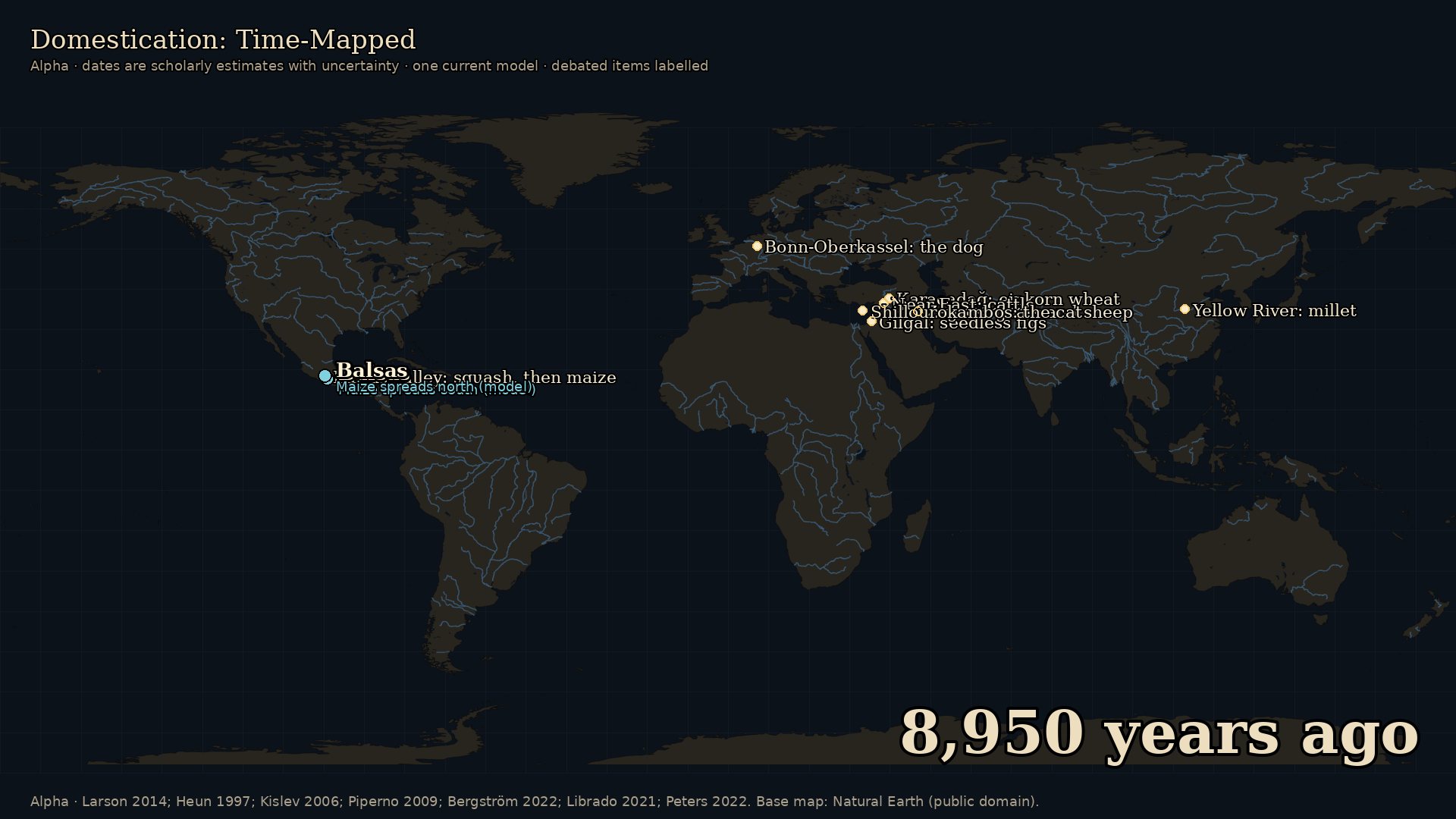1456x819 pixels.
Task: Click the blue Balsas maize marker
Action: pos(325,376)
